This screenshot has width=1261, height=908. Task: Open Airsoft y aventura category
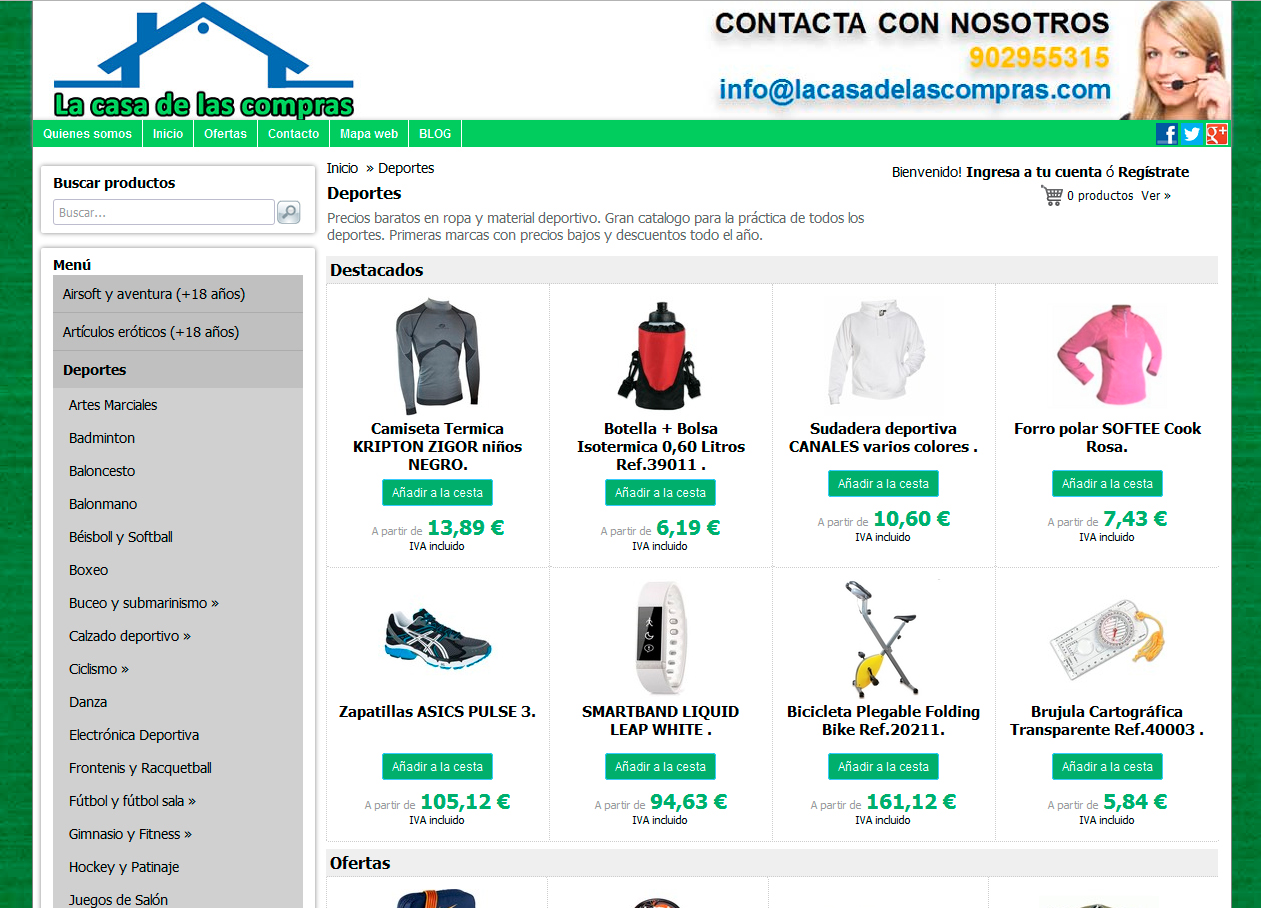178,294
